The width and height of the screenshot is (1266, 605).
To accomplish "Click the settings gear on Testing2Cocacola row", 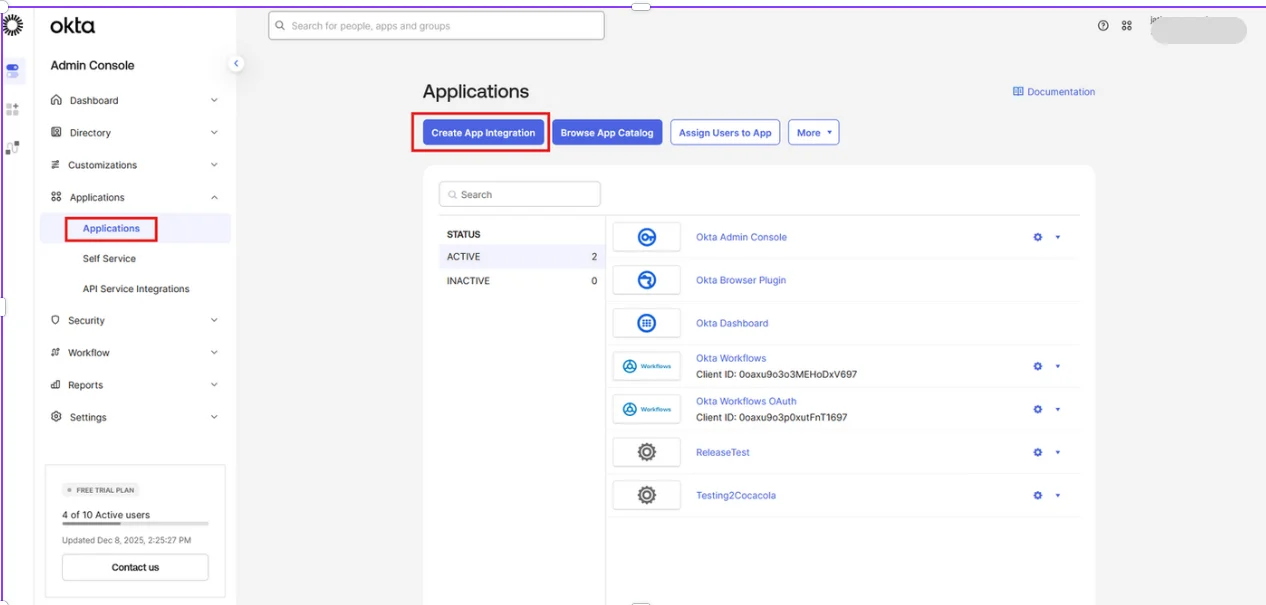I will pyautogui.click(x=1036, y=494).
